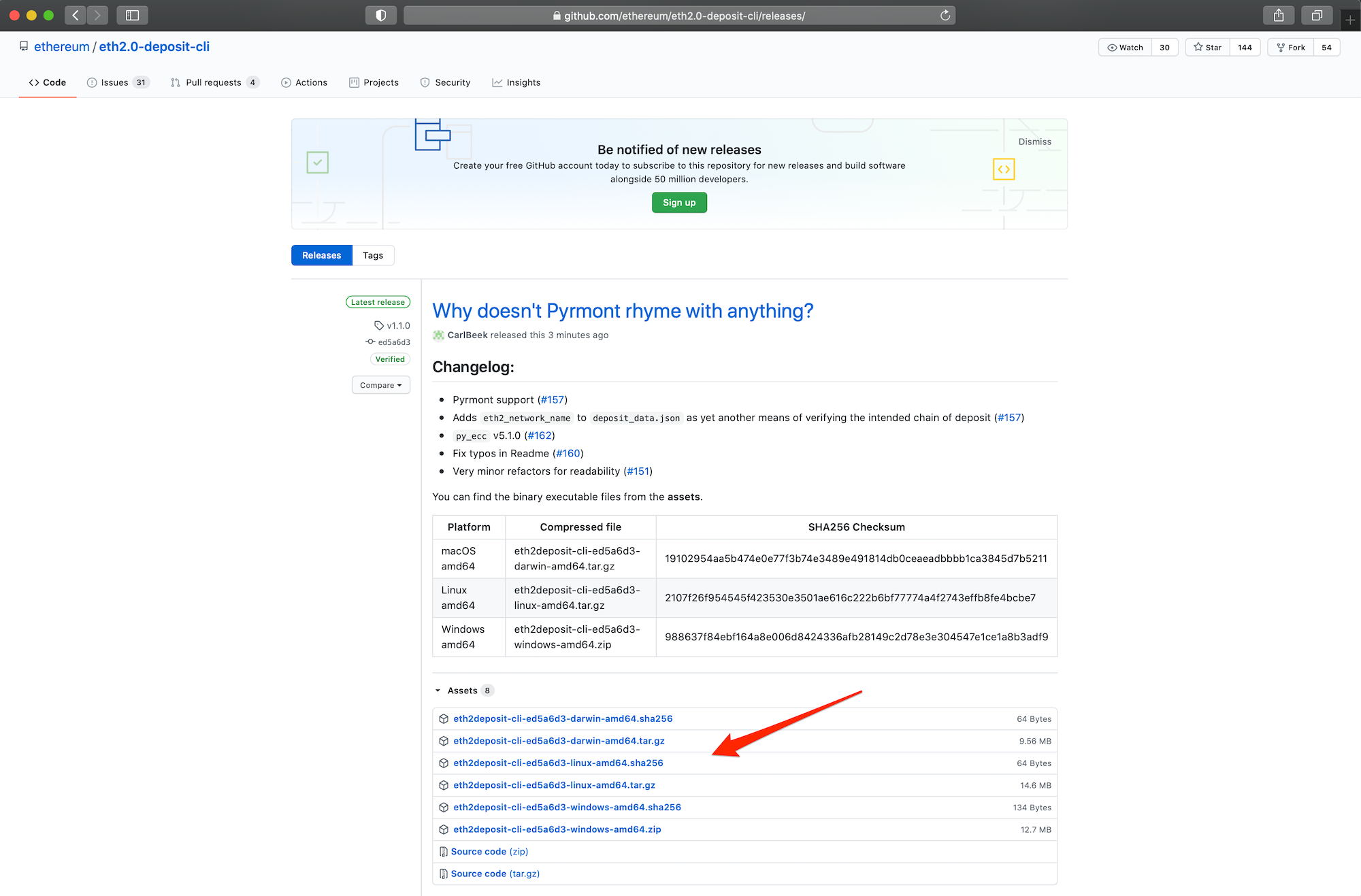The image size is (1361, 896).
Task: Open the Safari share icon
Action: pyautogui.click(x=1279, y=15)
